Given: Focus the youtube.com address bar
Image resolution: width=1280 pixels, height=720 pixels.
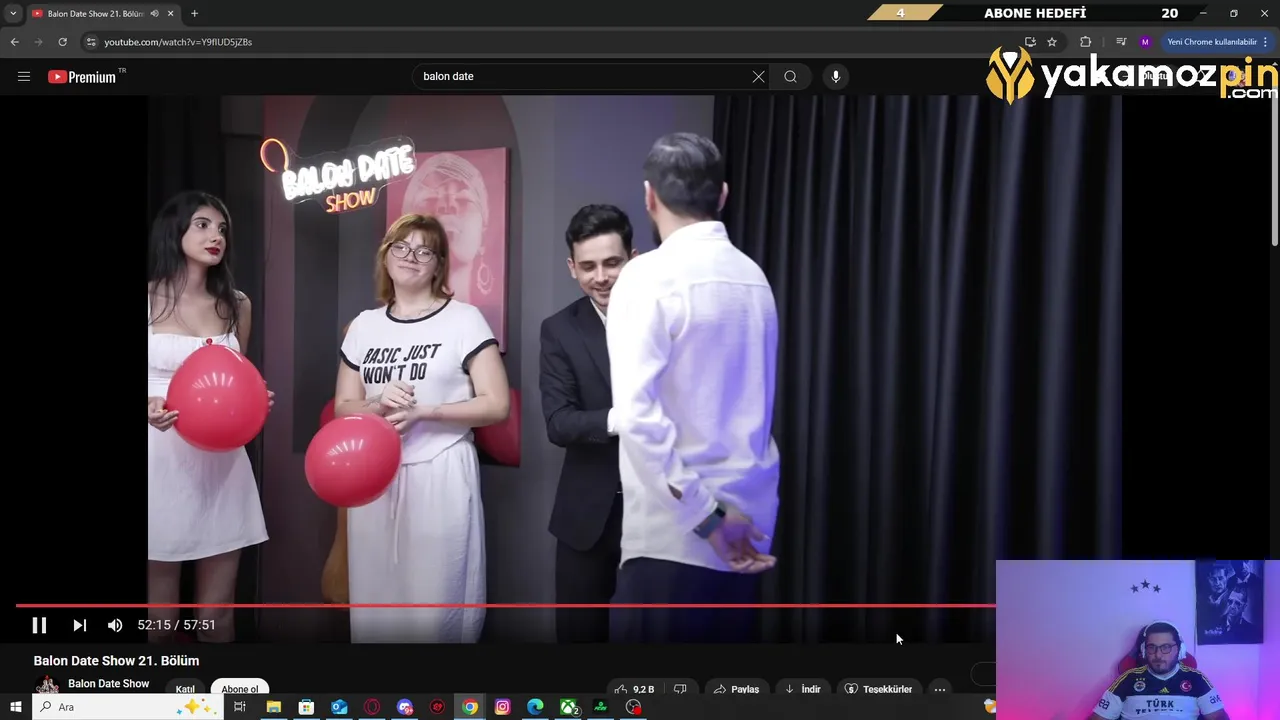Looking at the screenshot, I should (x=560, y=42).
